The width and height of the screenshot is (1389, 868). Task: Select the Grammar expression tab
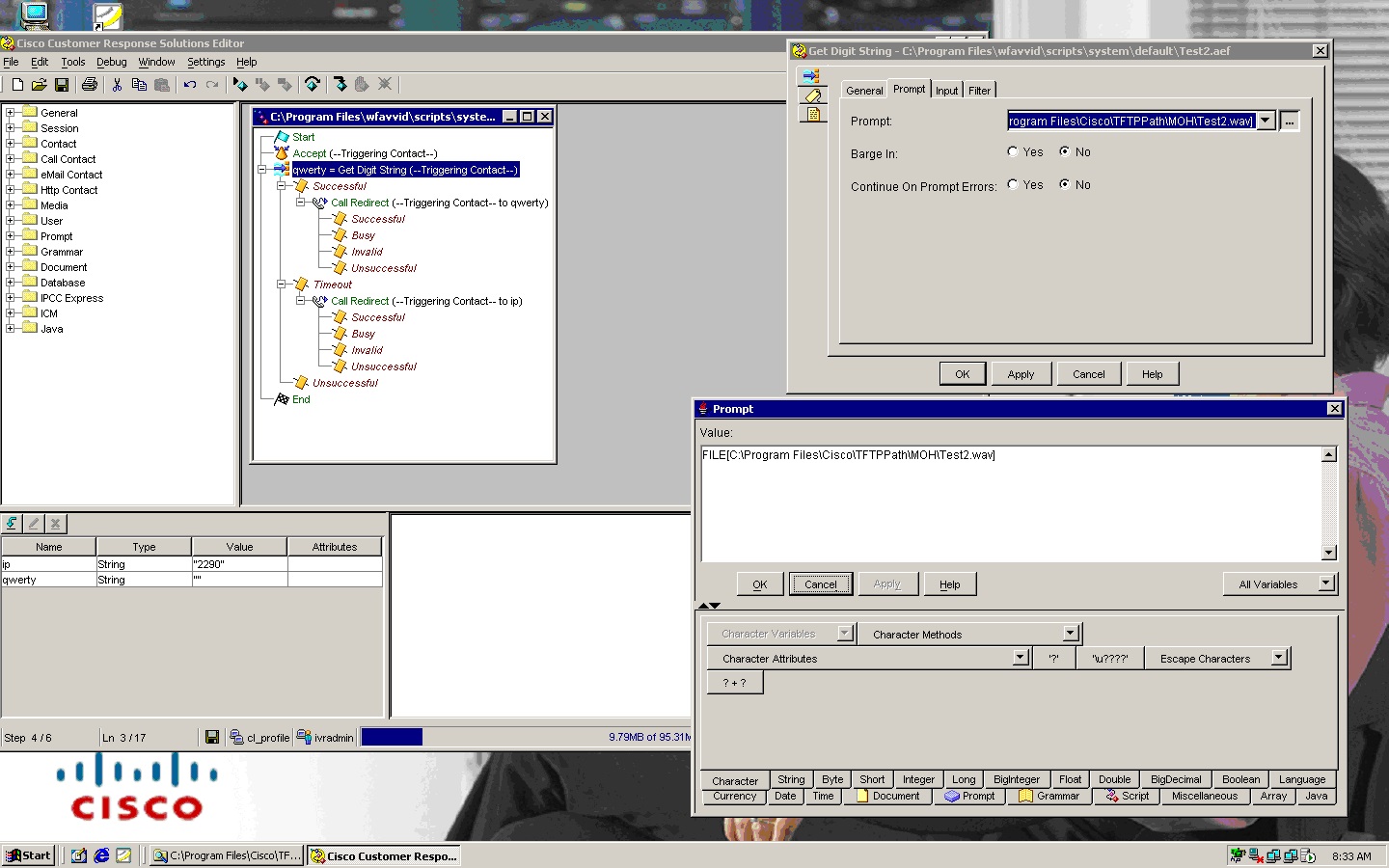(1050, 796)
